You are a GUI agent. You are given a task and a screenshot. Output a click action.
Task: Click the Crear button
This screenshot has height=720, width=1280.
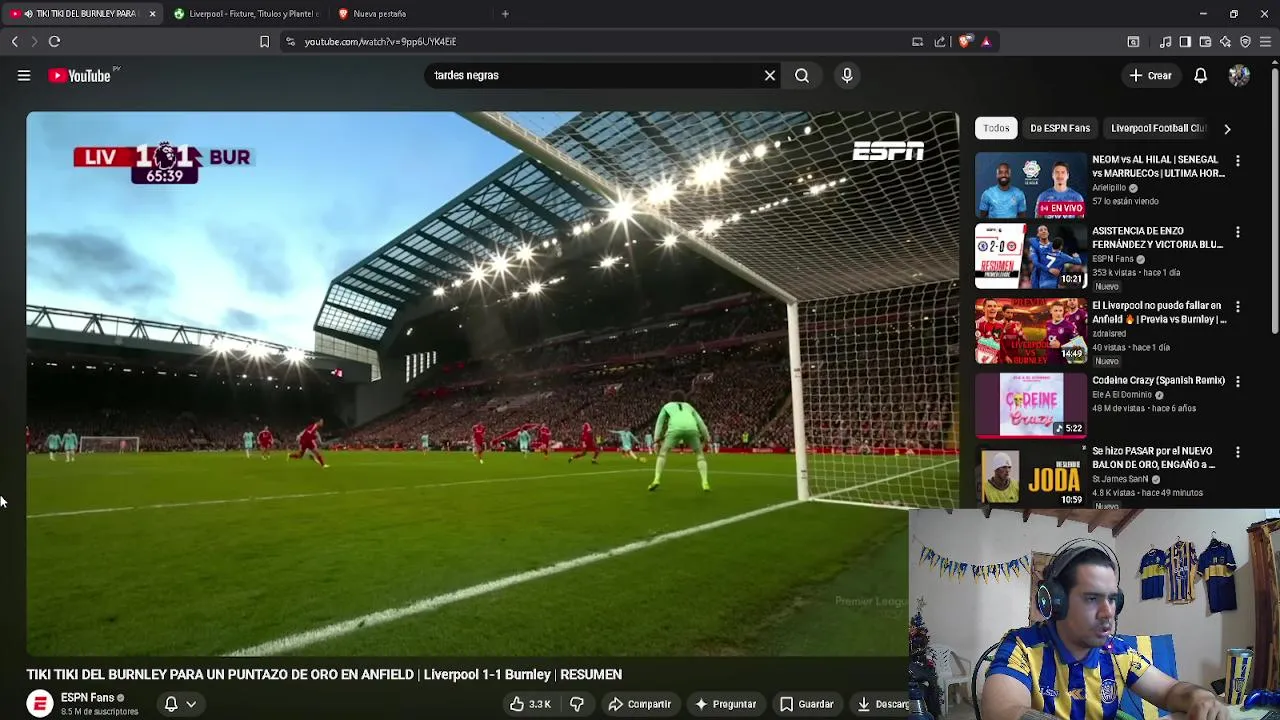[x=1150, y=75]
